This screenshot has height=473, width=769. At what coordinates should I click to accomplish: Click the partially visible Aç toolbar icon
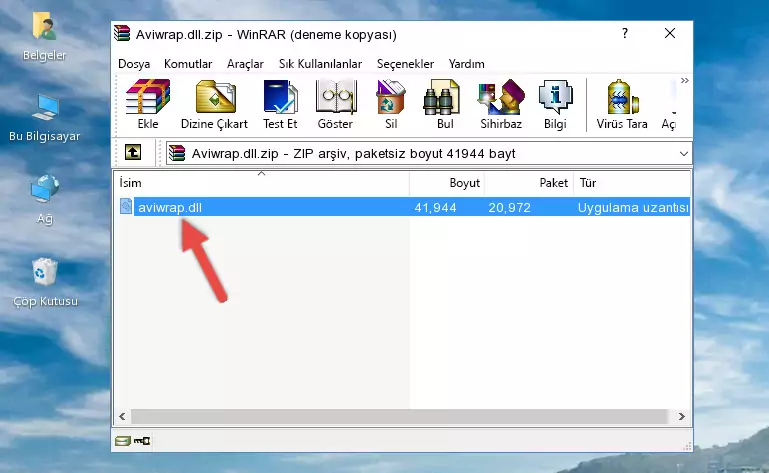click(669, 104)
